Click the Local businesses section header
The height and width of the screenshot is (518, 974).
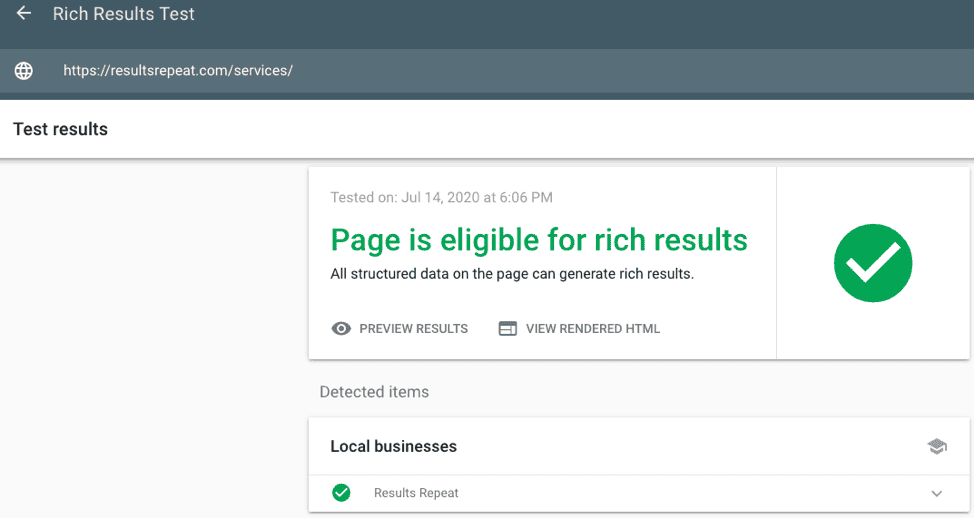[x=394, y=447]
